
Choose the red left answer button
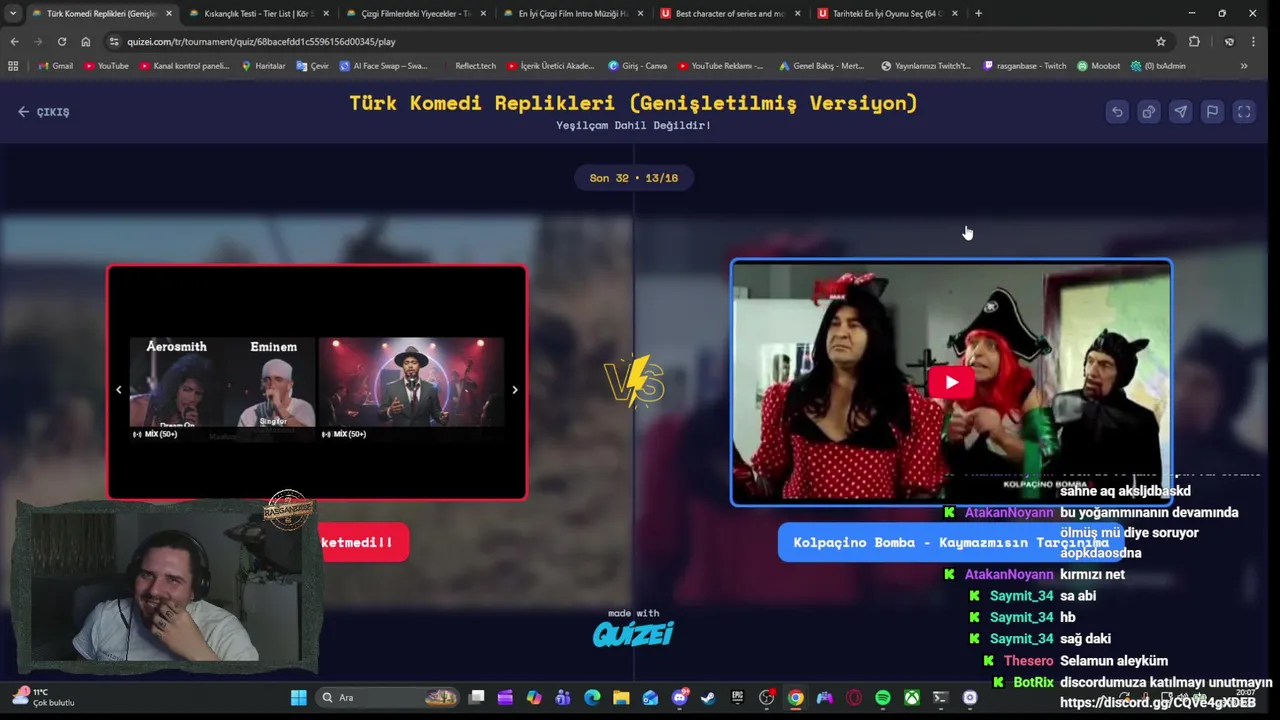click(363, 542)
